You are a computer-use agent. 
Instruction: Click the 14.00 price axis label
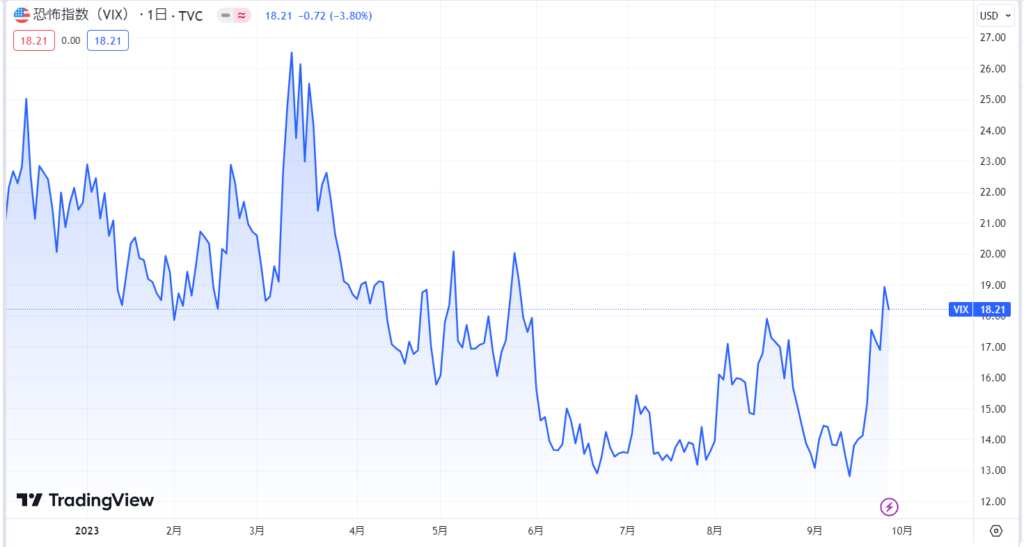click(x=993, y=440)
